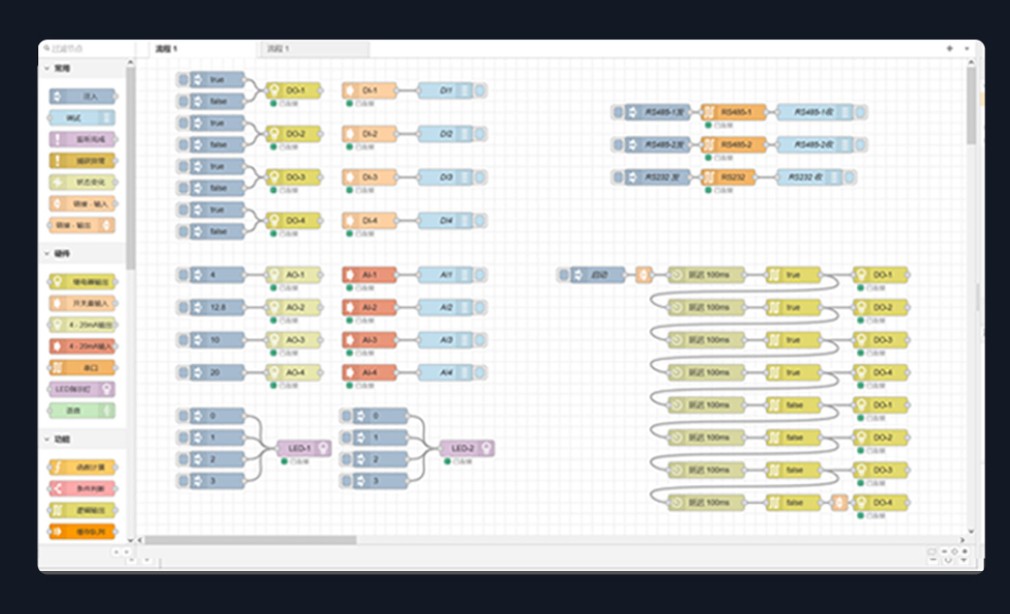Viewport: 1010px width, 614px height.
Task: Select the AO-2 analog output node
Action: coord(294,308)
